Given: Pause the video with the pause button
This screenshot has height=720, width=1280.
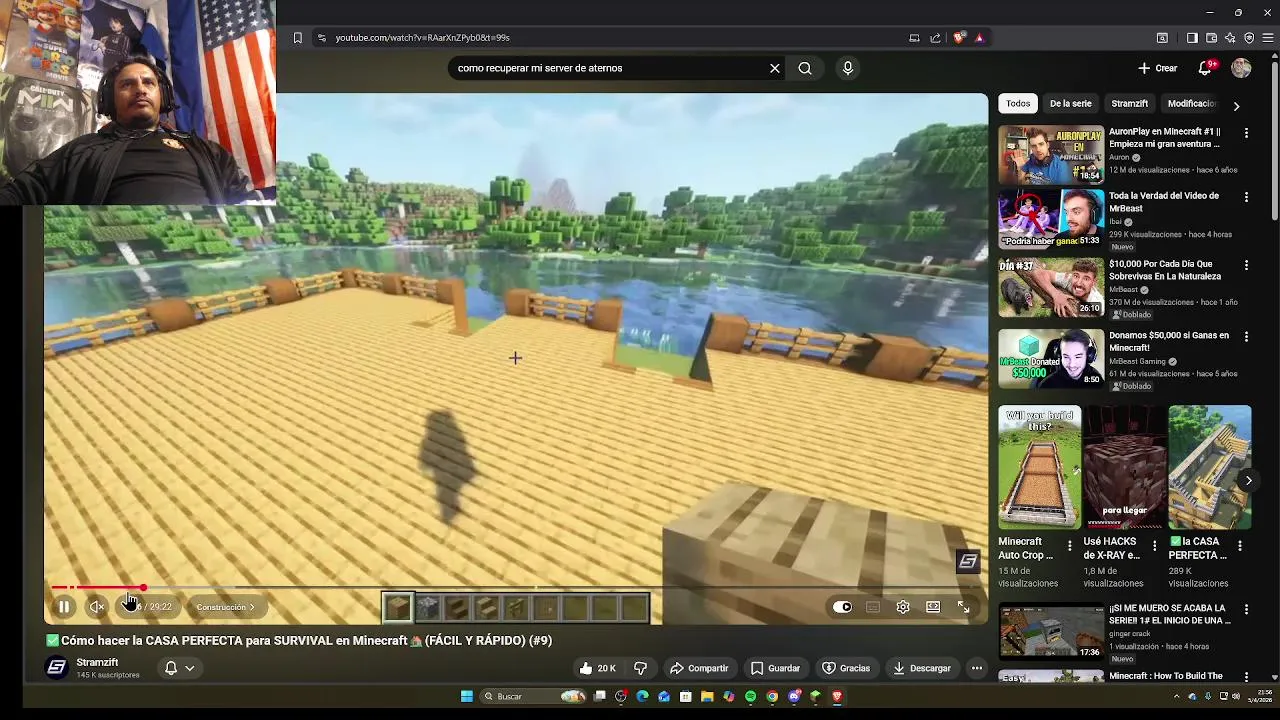Looking at the screenshot, I should [63, 607].
